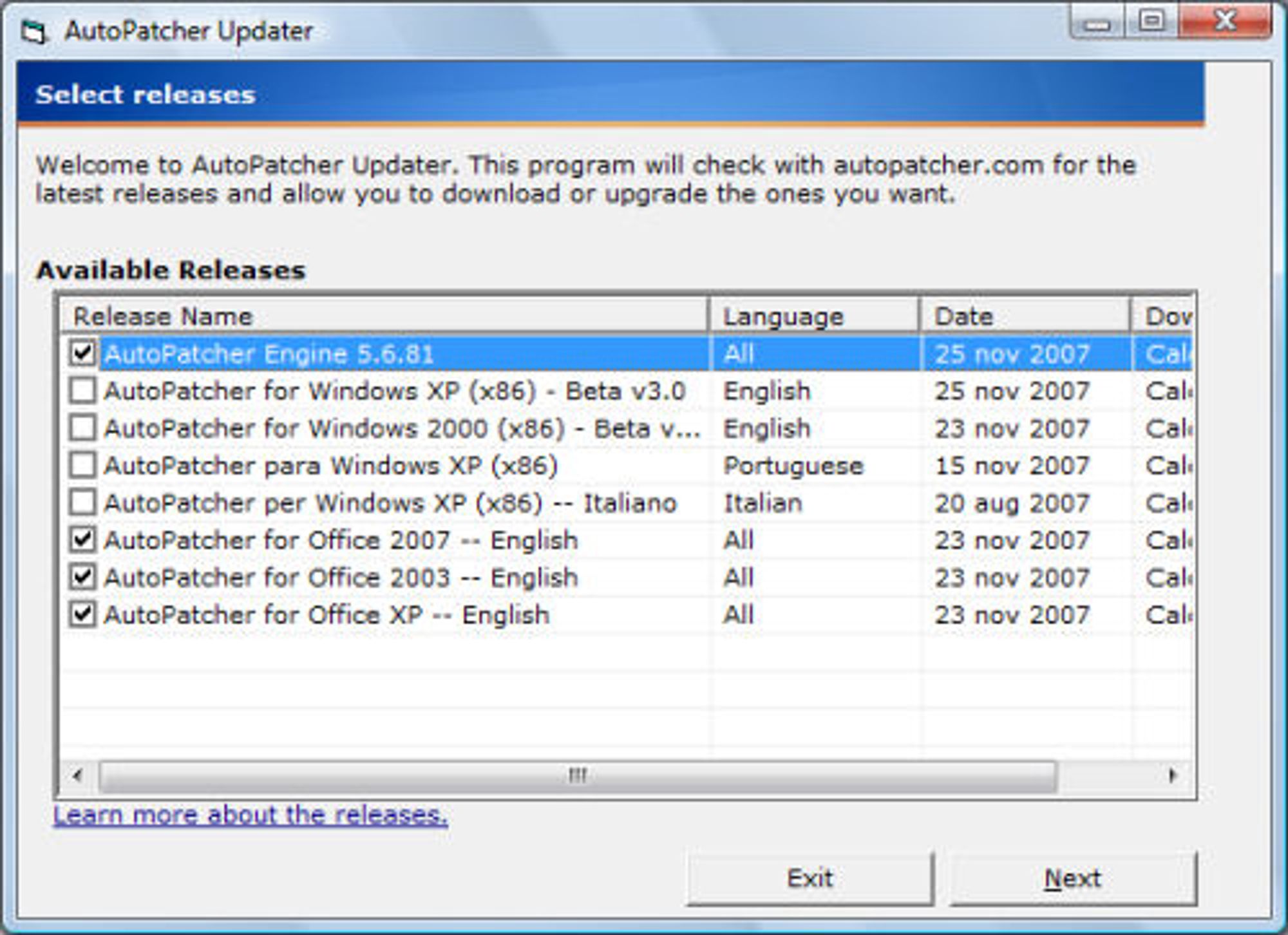The height and width of the screenshot is (935, 1288).
Task: Select 'AutoPatcher for Office XP -- English' text
Action: [x=327, y=615]
